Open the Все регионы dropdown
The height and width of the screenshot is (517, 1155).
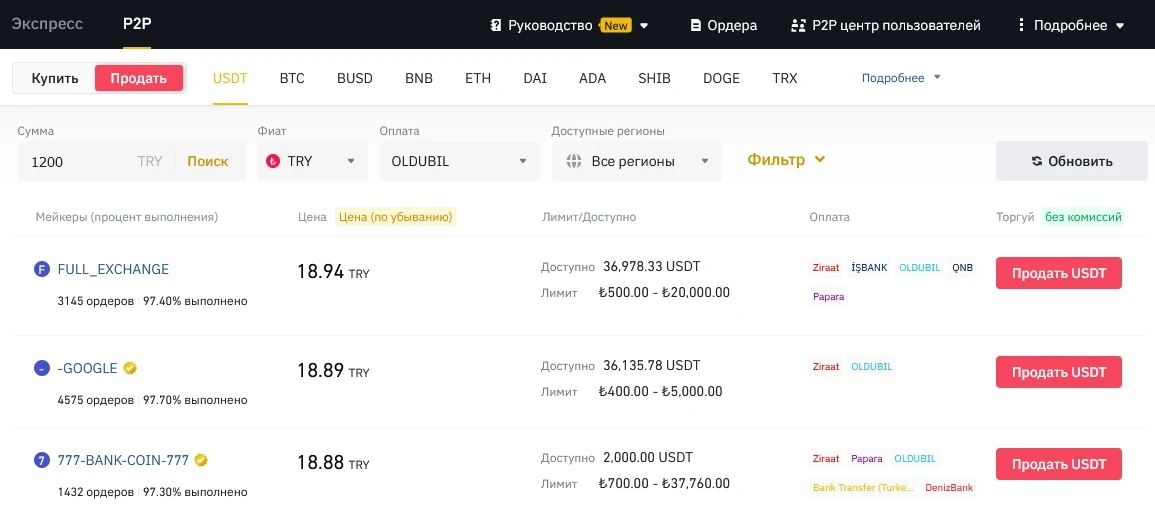636,161
